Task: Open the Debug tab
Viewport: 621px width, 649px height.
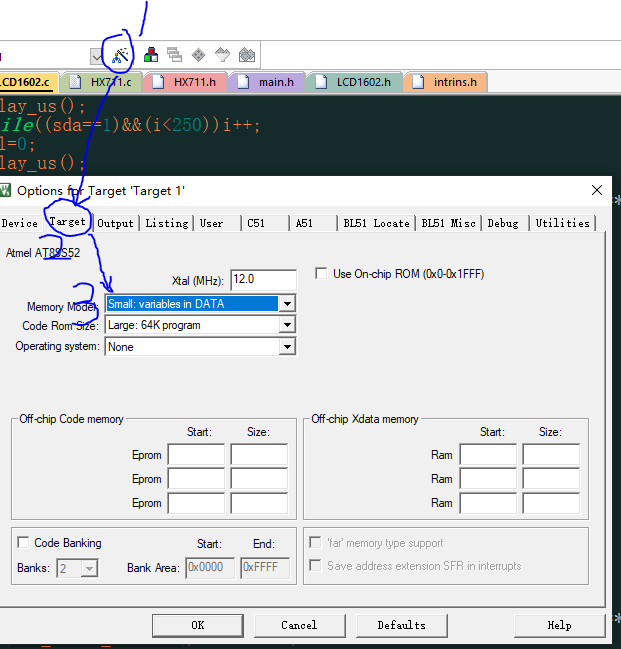Action: (503, 223)
